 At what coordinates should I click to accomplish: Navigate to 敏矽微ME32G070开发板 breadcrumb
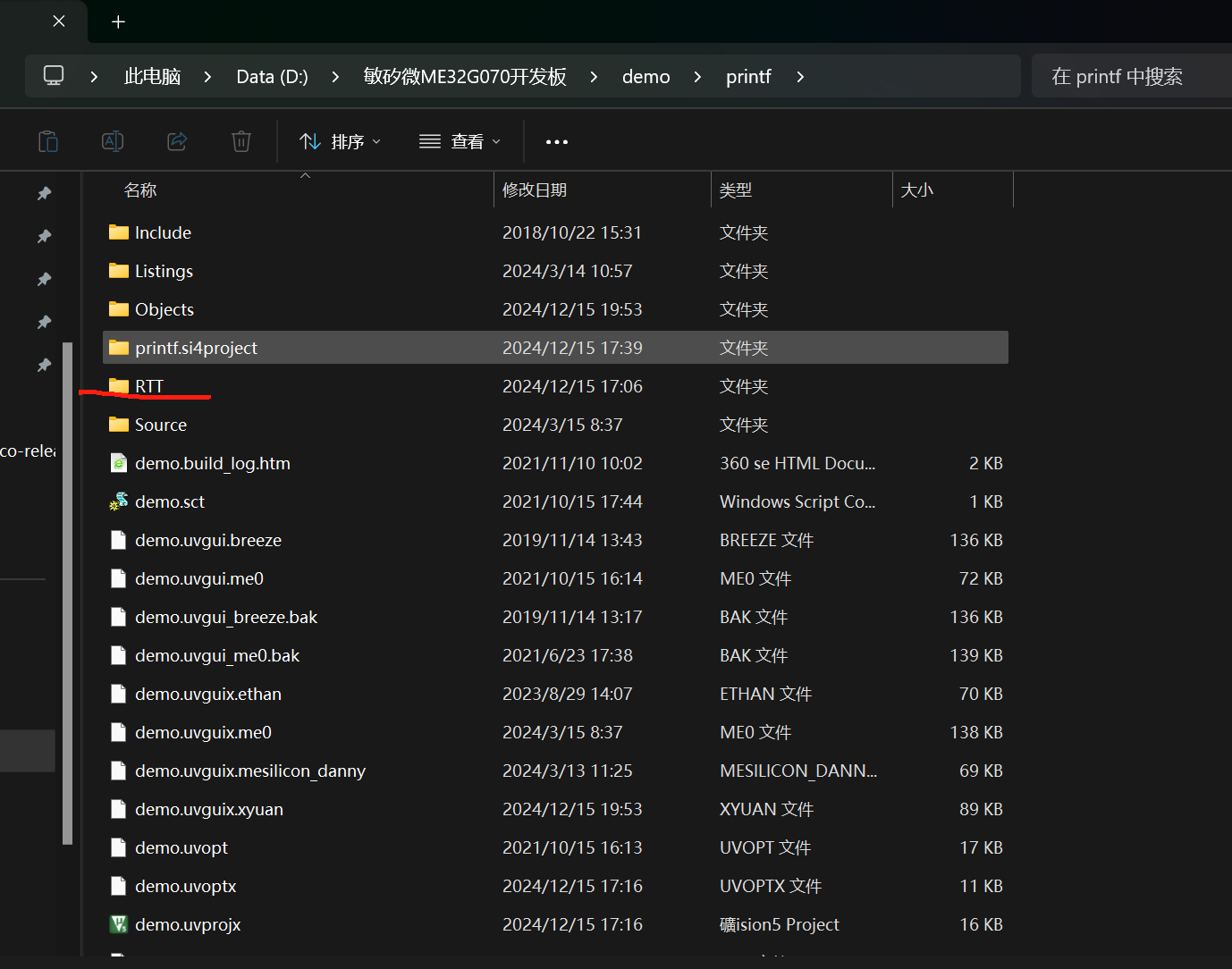point(465,77)
